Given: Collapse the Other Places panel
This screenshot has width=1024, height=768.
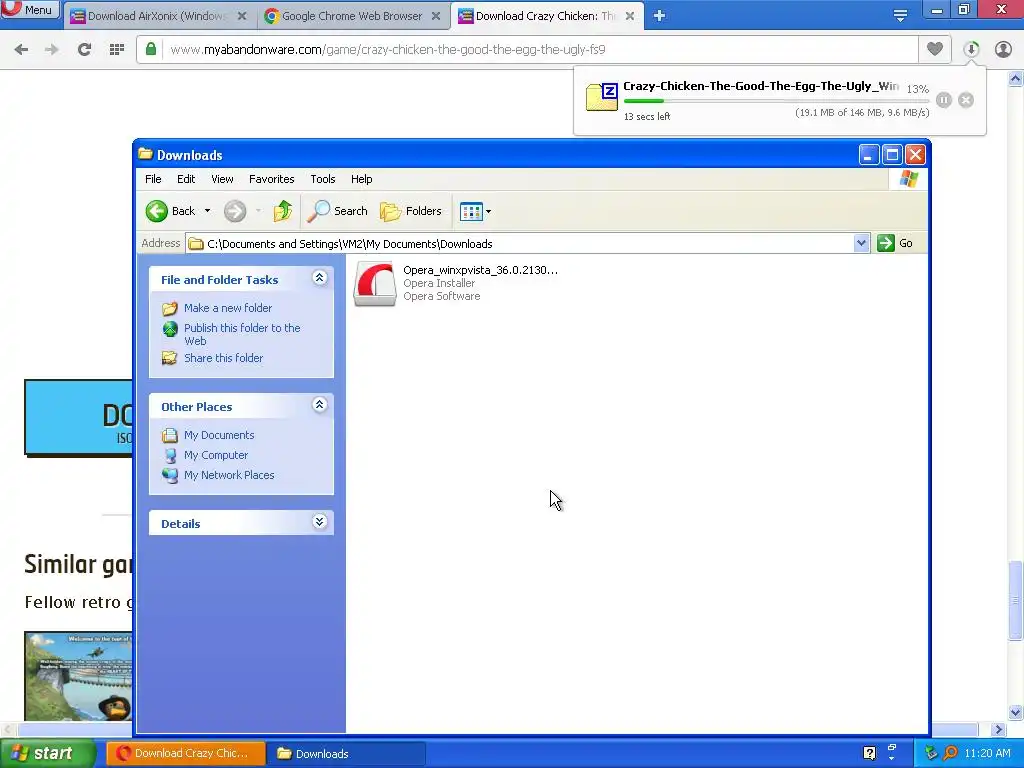Looking at the screenshot, I should [319, 405].
